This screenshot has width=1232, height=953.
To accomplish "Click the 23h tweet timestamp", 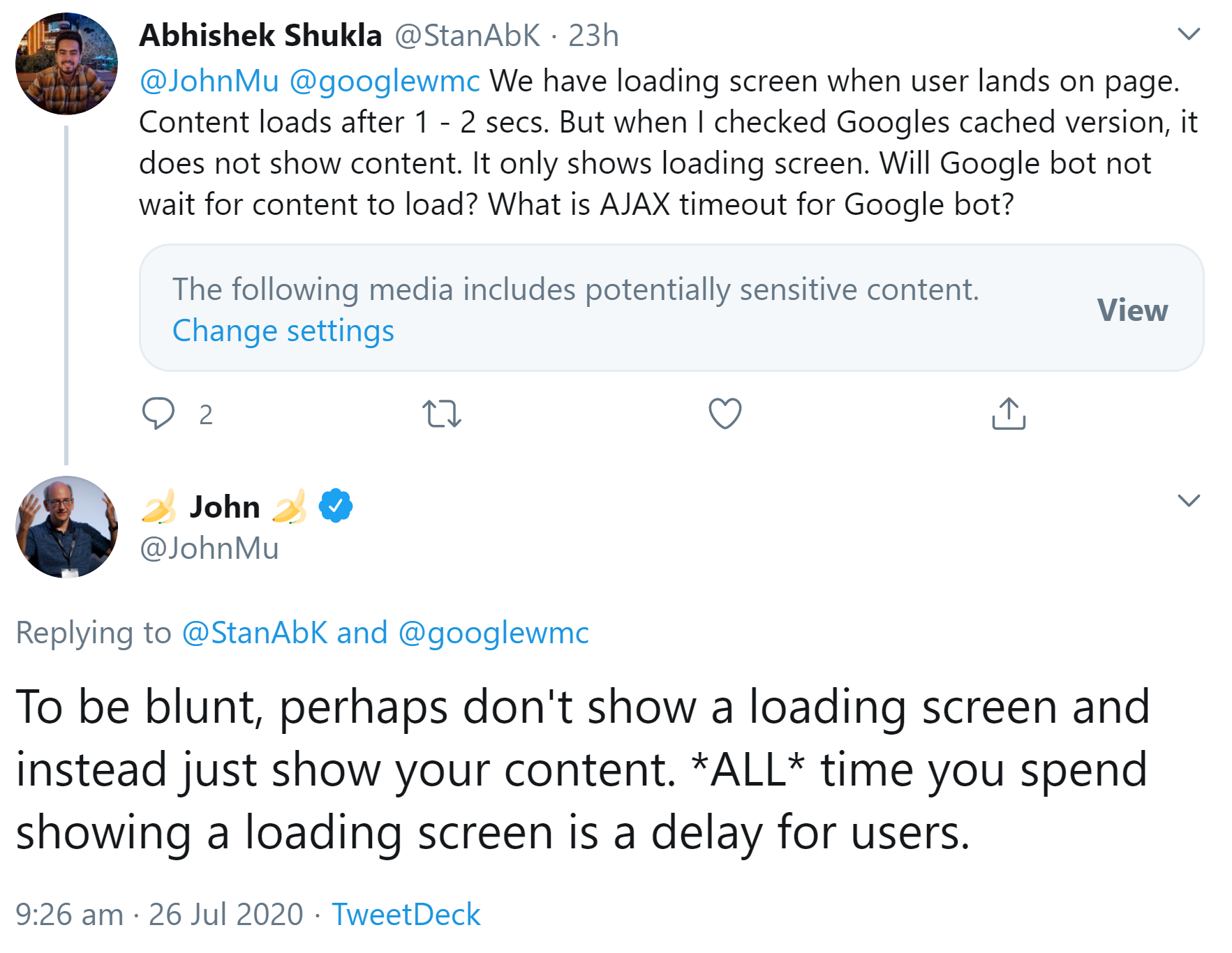I will coord(593,36).
